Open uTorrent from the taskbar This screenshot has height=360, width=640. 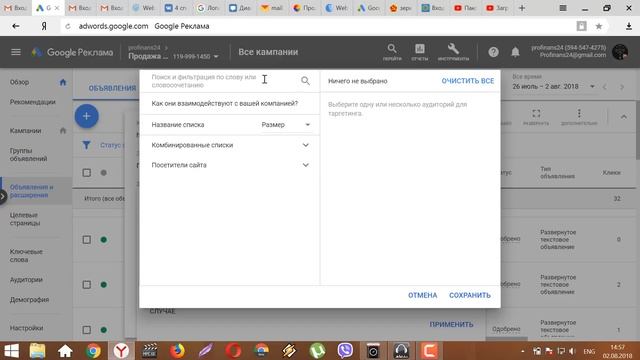tap(317, 351)
